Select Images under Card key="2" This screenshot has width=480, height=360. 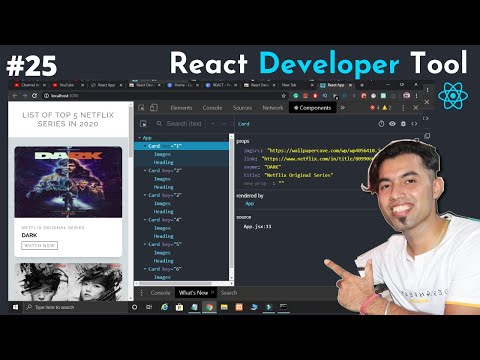click(x=162, y=179)
